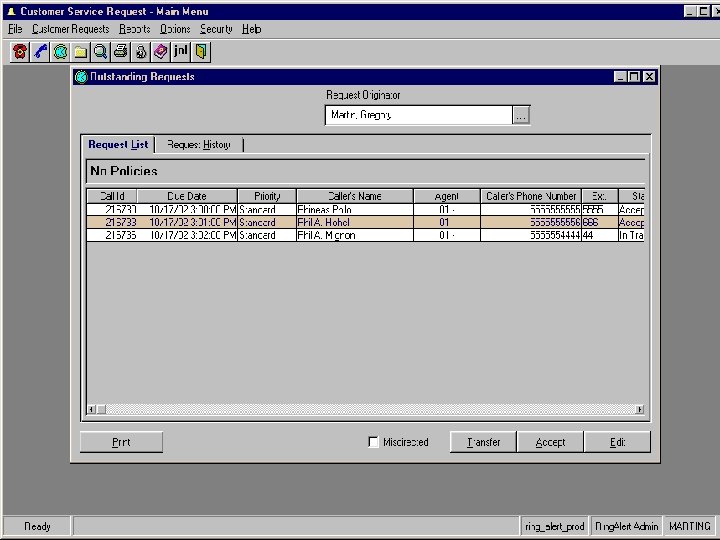
Task: Open the Options menu
Action: click(175, 29)
